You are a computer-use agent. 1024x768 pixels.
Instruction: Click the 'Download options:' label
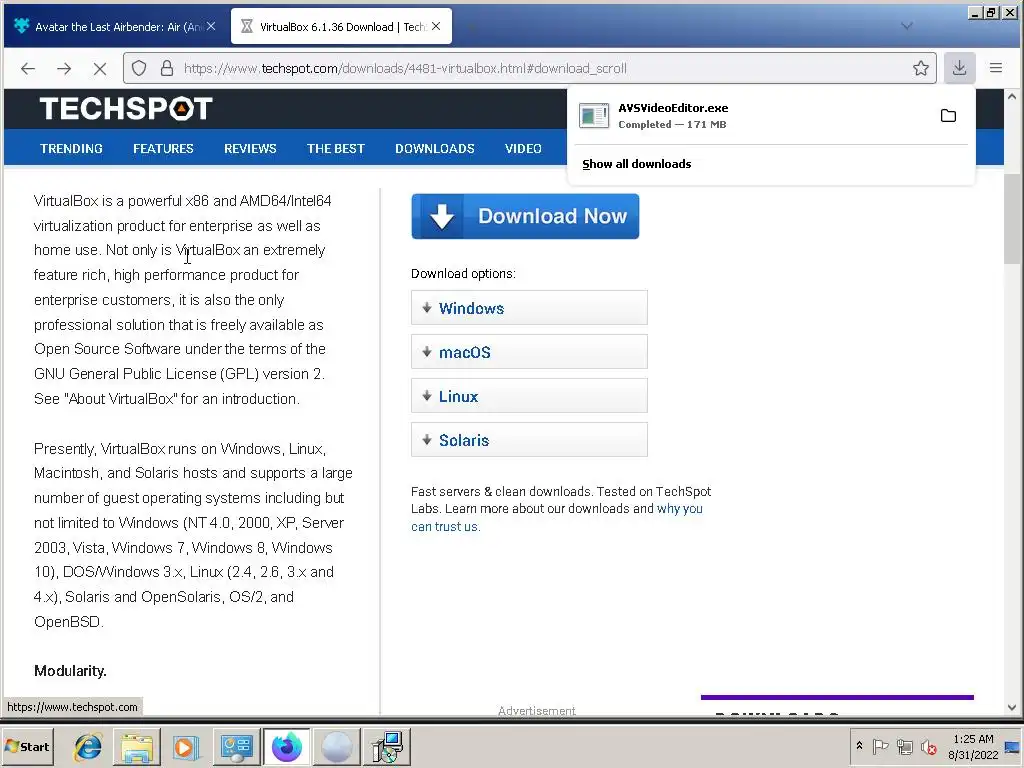[x=463, y=274]
